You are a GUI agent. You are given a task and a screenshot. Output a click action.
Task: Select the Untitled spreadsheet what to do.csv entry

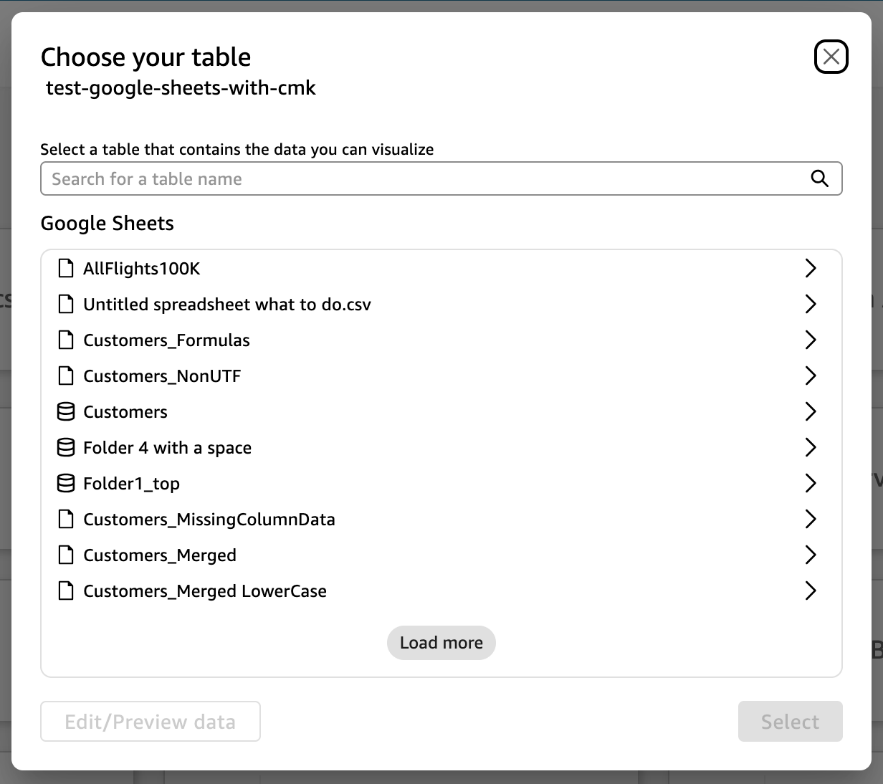227,304
